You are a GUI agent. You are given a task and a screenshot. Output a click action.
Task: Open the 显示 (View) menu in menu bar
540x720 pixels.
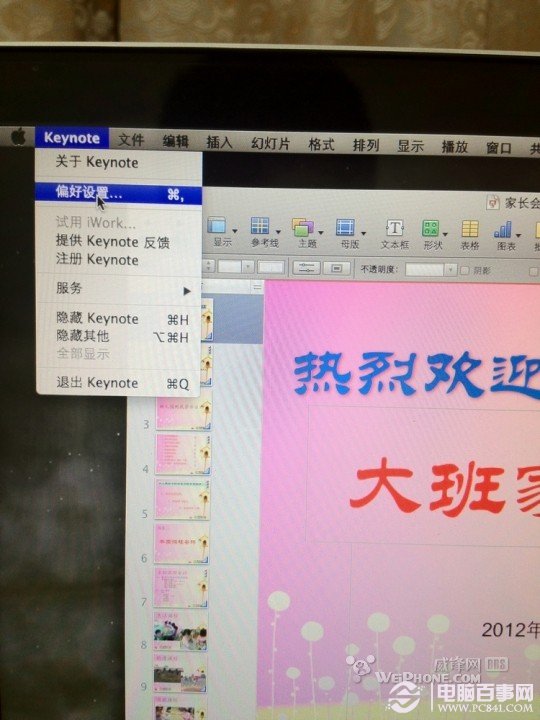411,146
